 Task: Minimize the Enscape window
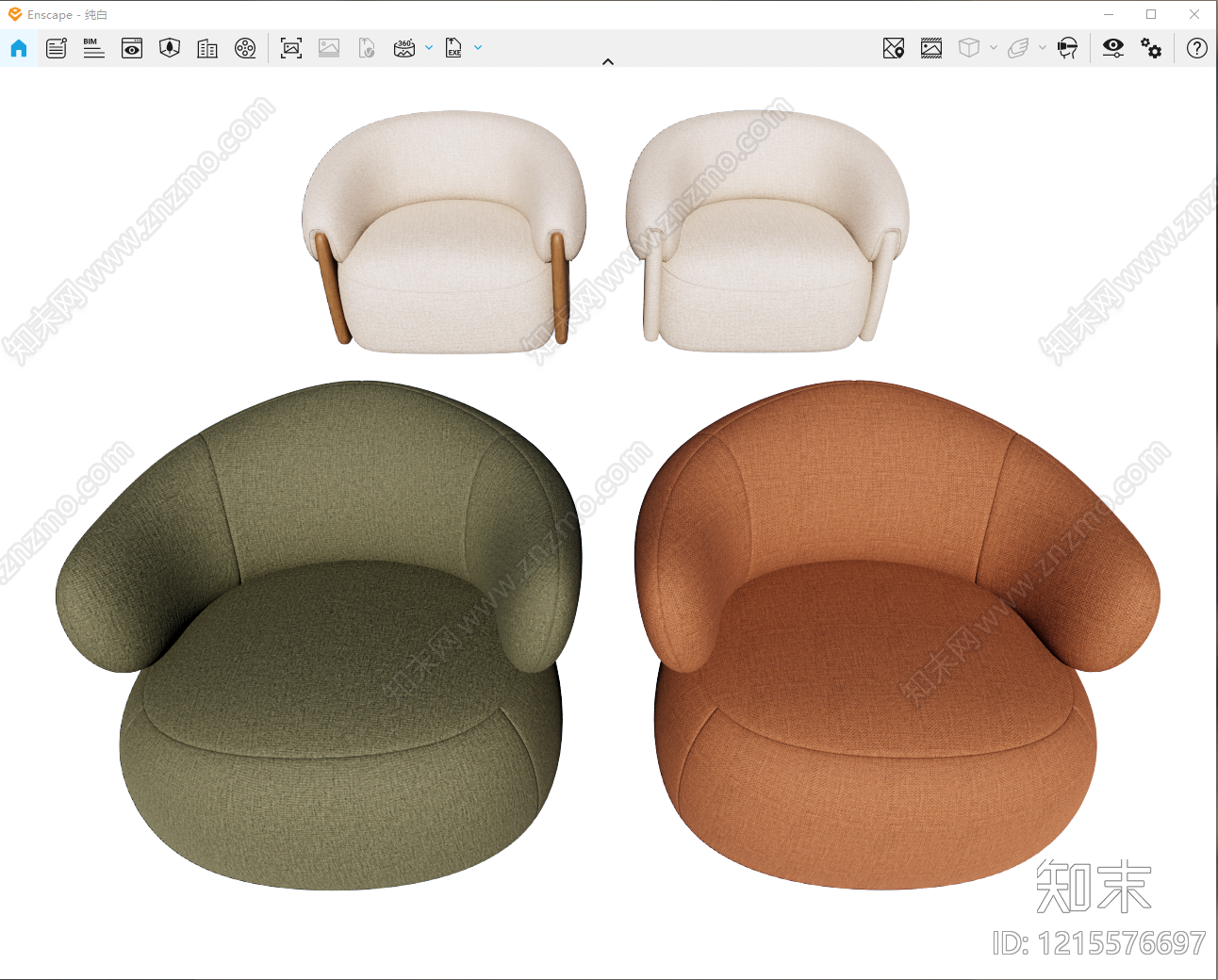(x=1109, y=14)
